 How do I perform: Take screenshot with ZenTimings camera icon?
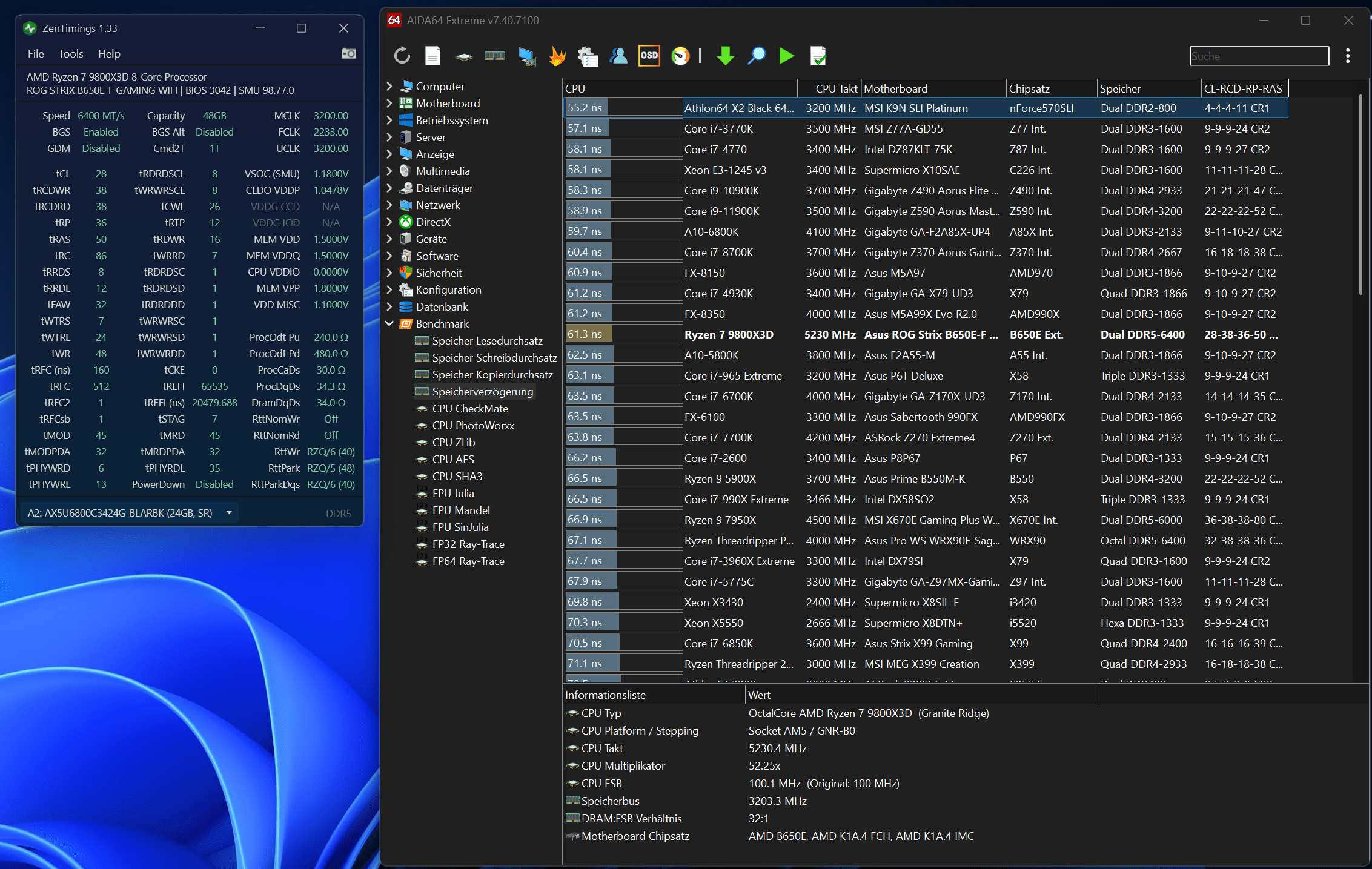click(x=348, y=54)
